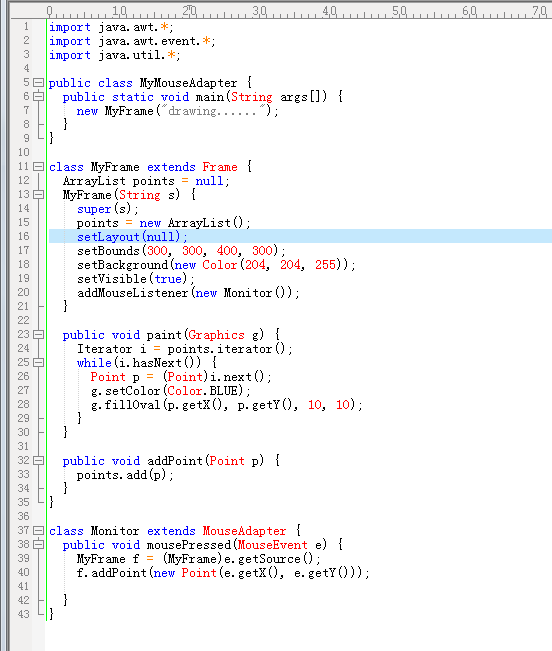Click 'setVisible(true);' on line 19
The image size is (552, 651).
pyautogui.click(x=135, y=279)
